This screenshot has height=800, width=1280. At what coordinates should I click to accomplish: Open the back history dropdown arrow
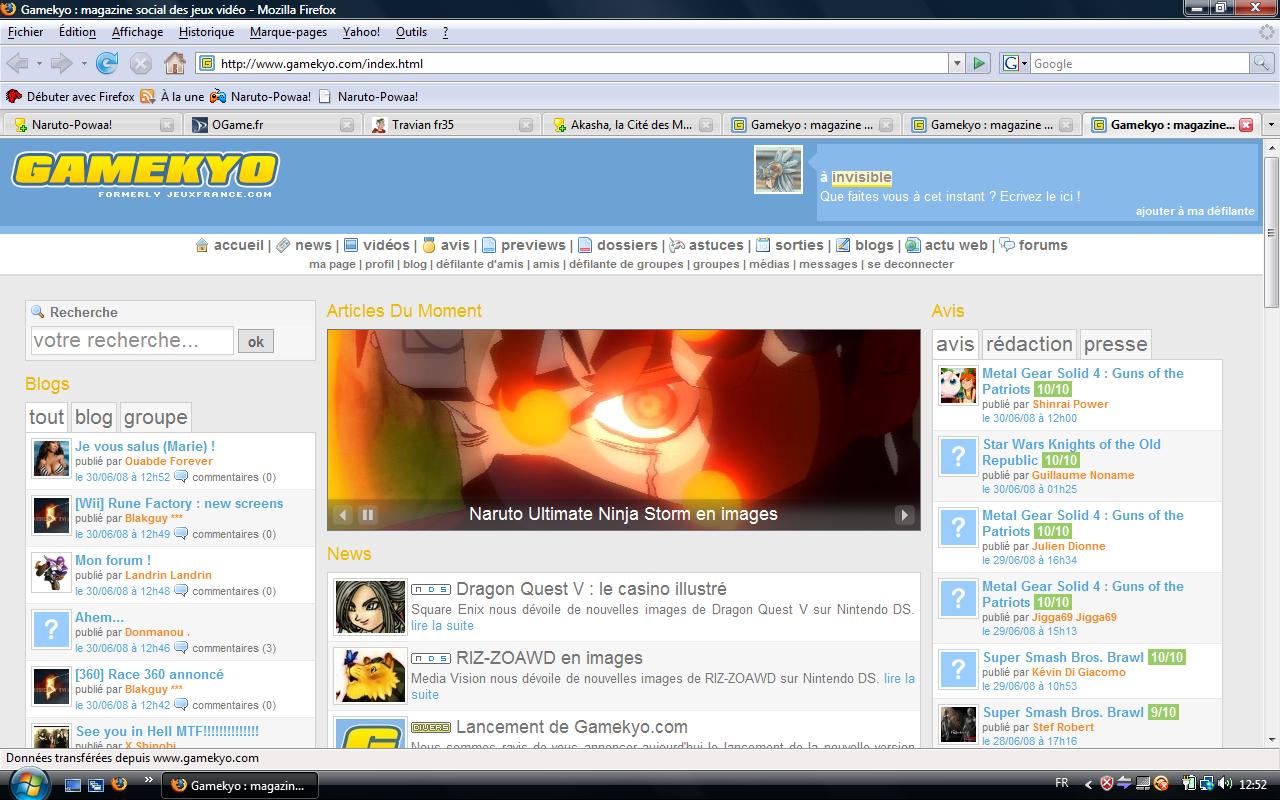pos(39,63)
